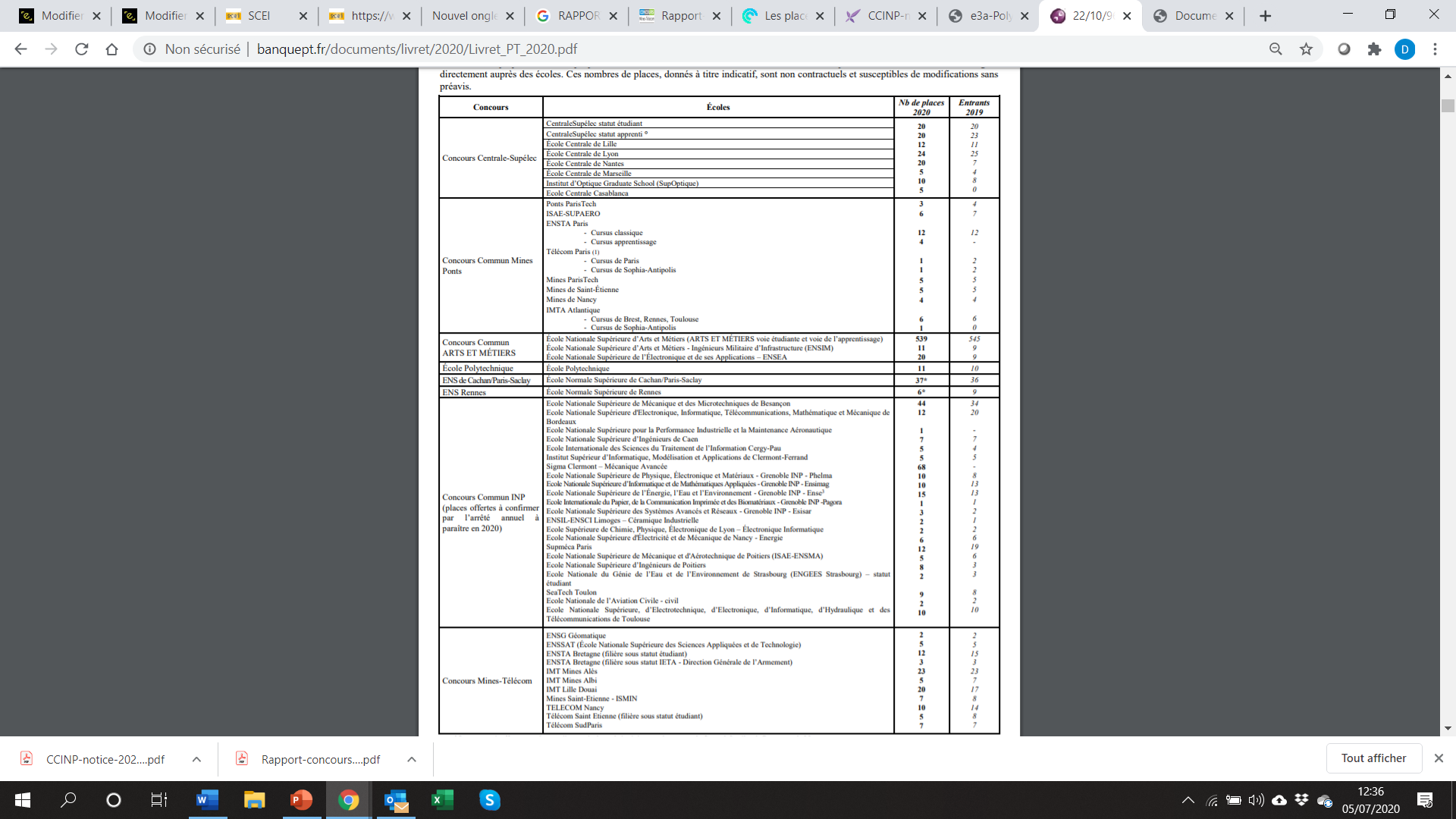Image resolution: width=1456 pixels, height=819 pixels.
Task: Open the Extensions puzzle piece icon
Action: pyautogui.click(x=1374, y=49)
